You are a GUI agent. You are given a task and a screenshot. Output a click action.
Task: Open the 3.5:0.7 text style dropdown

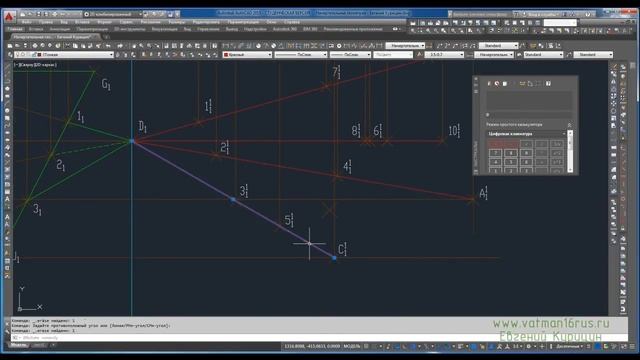444,54
